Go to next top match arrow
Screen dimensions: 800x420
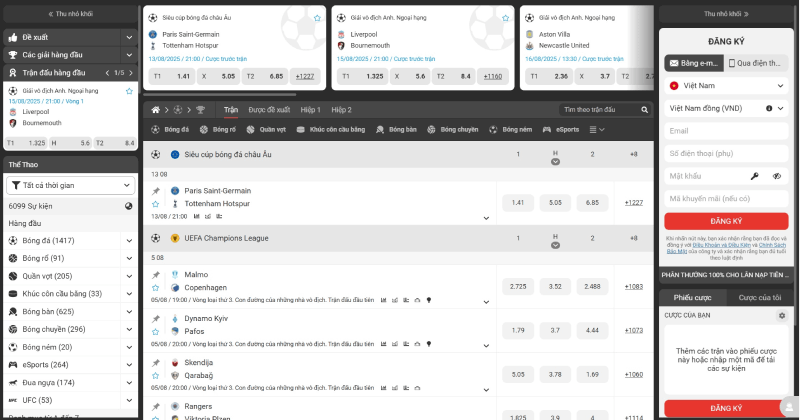point(131,73)
